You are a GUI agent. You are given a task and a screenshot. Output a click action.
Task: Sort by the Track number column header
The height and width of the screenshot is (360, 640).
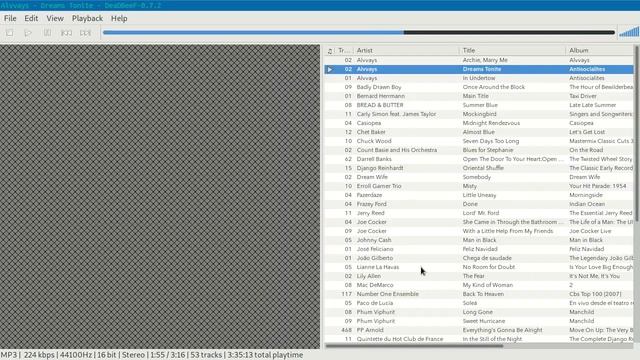pyautogui.click(x=344, y=51)
